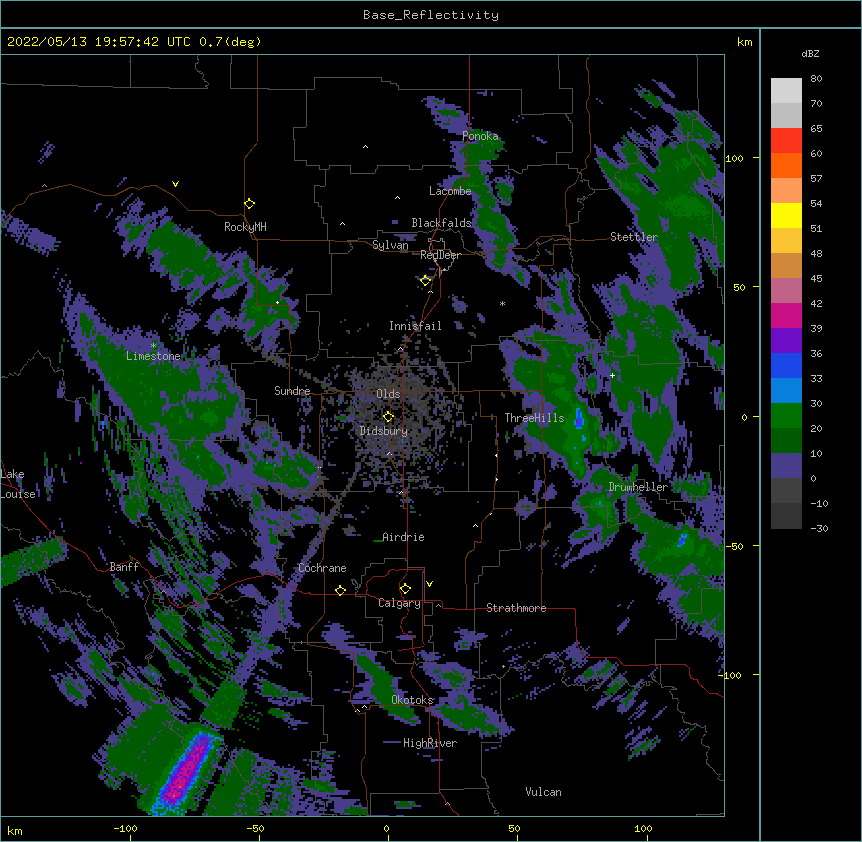Click the Ponoka city label
Viewport: 862px width, 842px height.
pos(480,136)
